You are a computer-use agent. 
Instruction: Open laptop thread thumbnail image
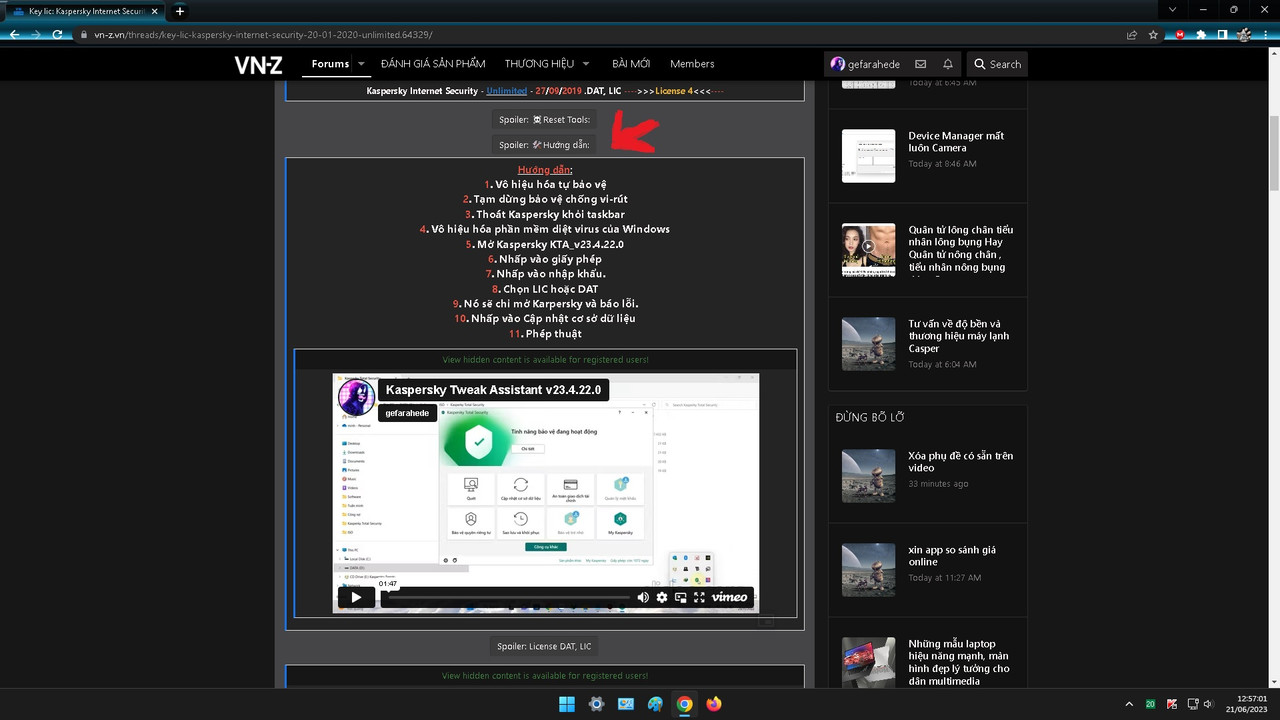pyautogui.click(x=868, y=663)
